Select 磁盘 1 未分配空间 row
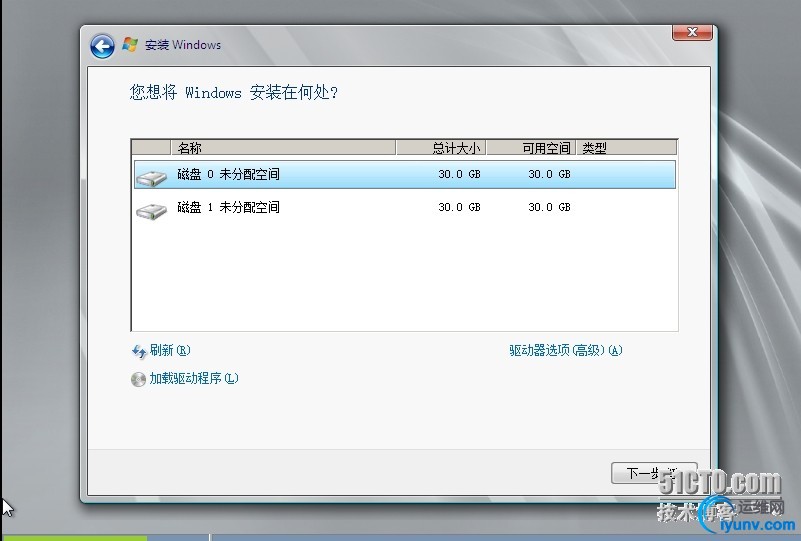 click(x=405, y=207)
